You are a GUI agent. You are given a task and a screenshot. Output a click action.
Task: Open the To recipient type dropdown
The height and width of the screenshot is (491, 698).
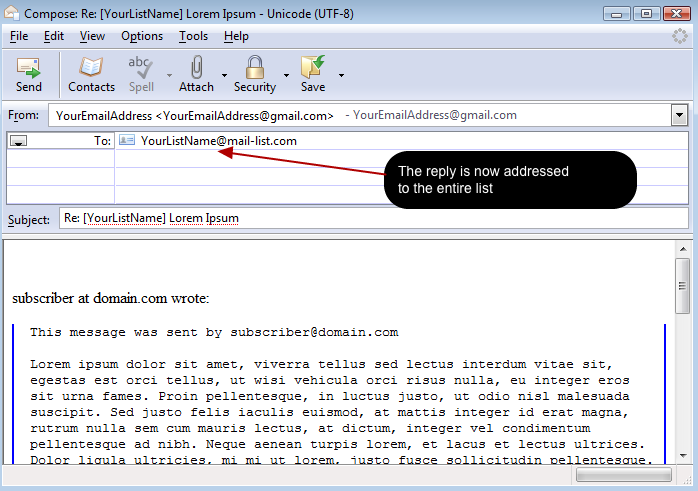(18, 141)
